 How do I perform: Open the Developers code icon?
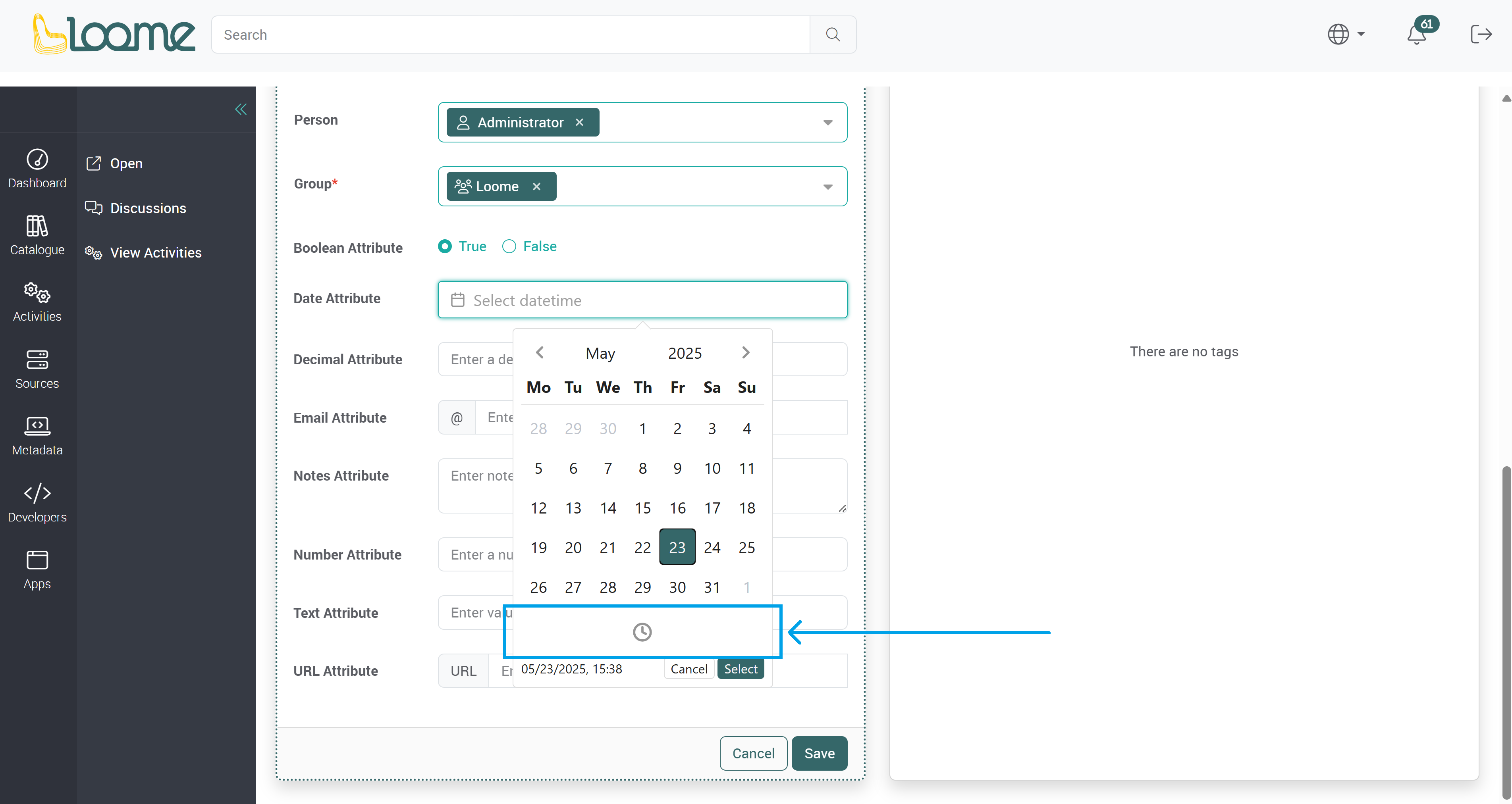[x=37, y=492]
